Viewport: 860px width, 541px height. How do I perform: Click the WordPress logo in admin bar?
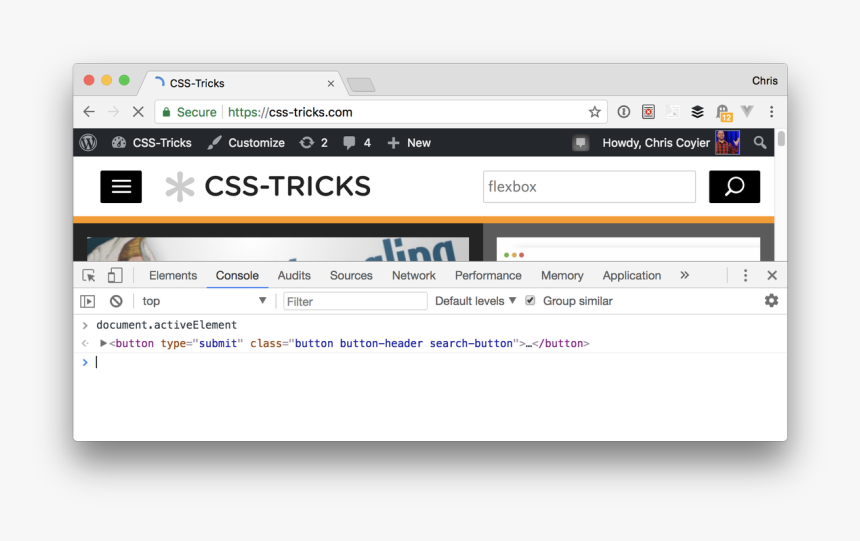88,143
